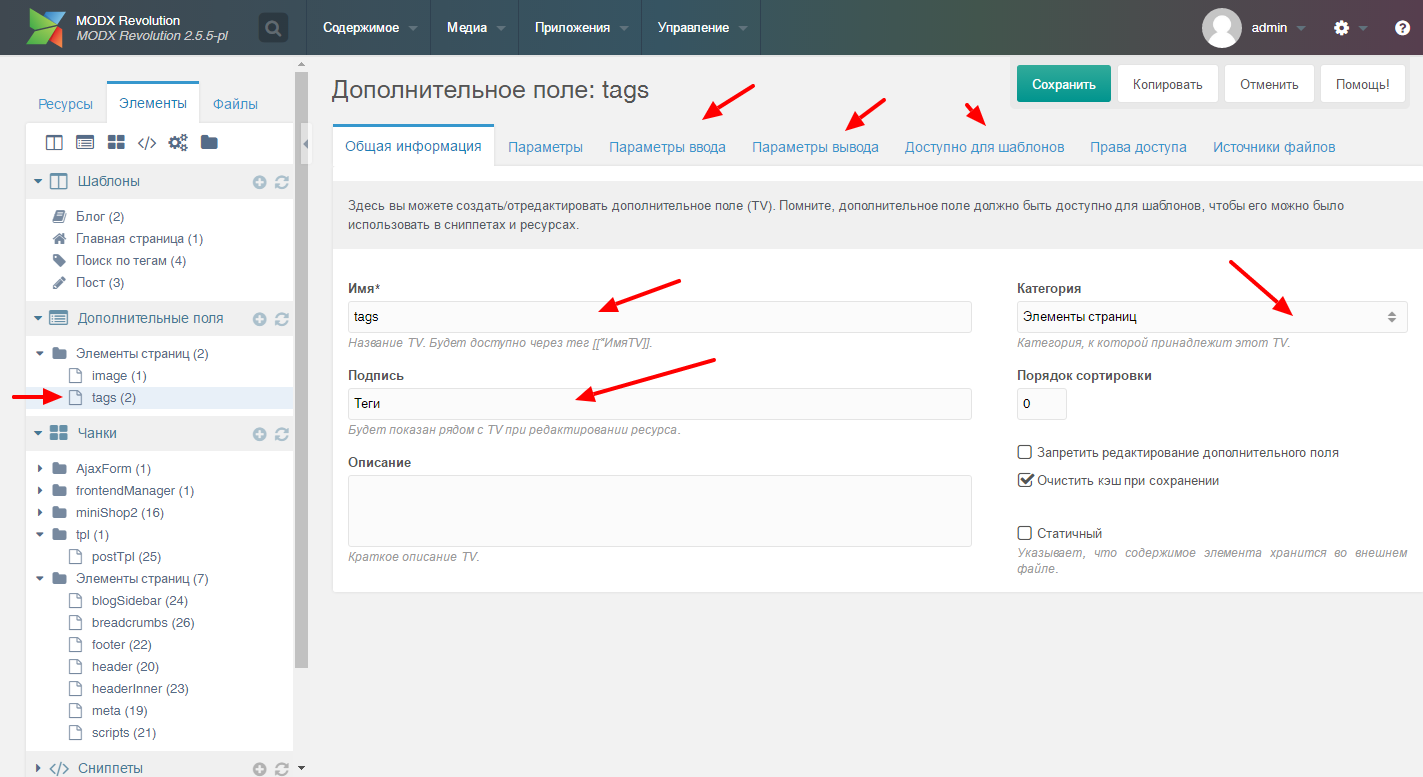Screen dimensions: 1423x777
Task: Click into the Описание text area
Action: tap(660, 511)
